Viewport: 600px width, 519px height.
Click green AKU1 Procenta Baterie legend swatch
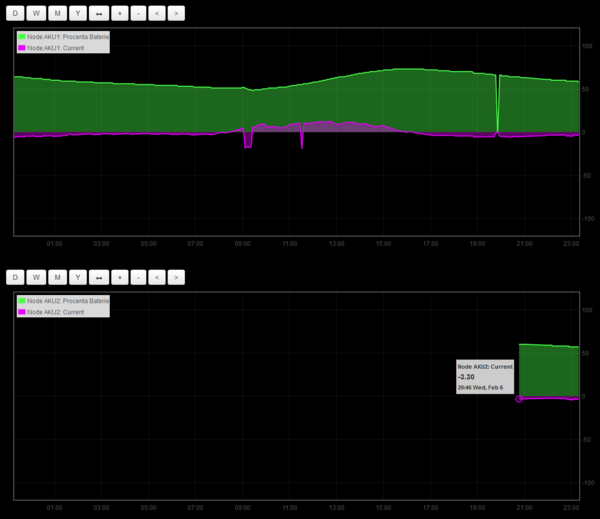coord(22,37)
